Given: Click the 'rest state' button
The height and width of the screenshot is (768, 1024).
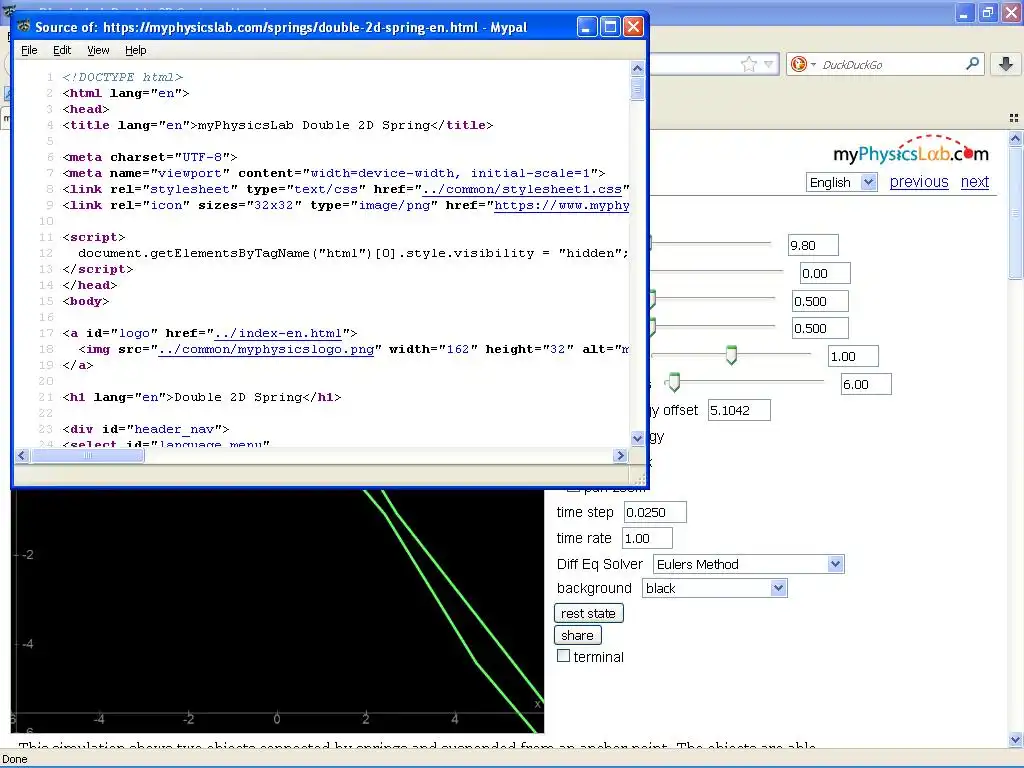Looking at the screenshot, I should tap(588, 613).
